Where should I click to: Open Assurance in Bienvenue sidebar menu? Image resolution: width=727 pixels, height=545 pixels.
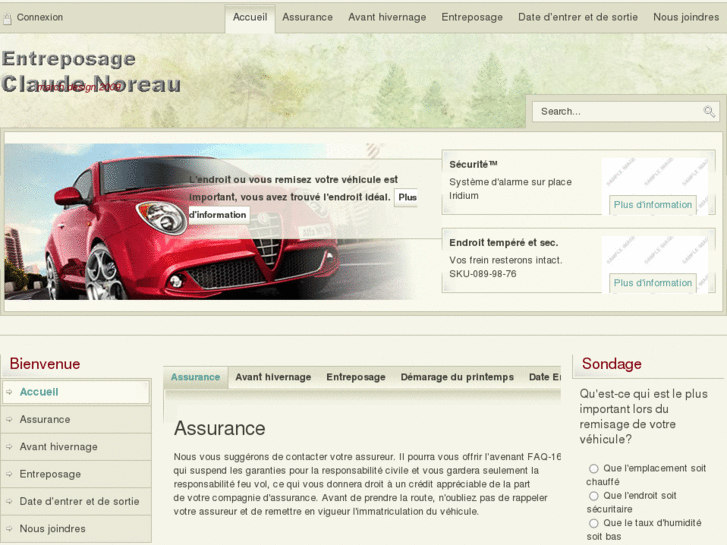[76, 419]
